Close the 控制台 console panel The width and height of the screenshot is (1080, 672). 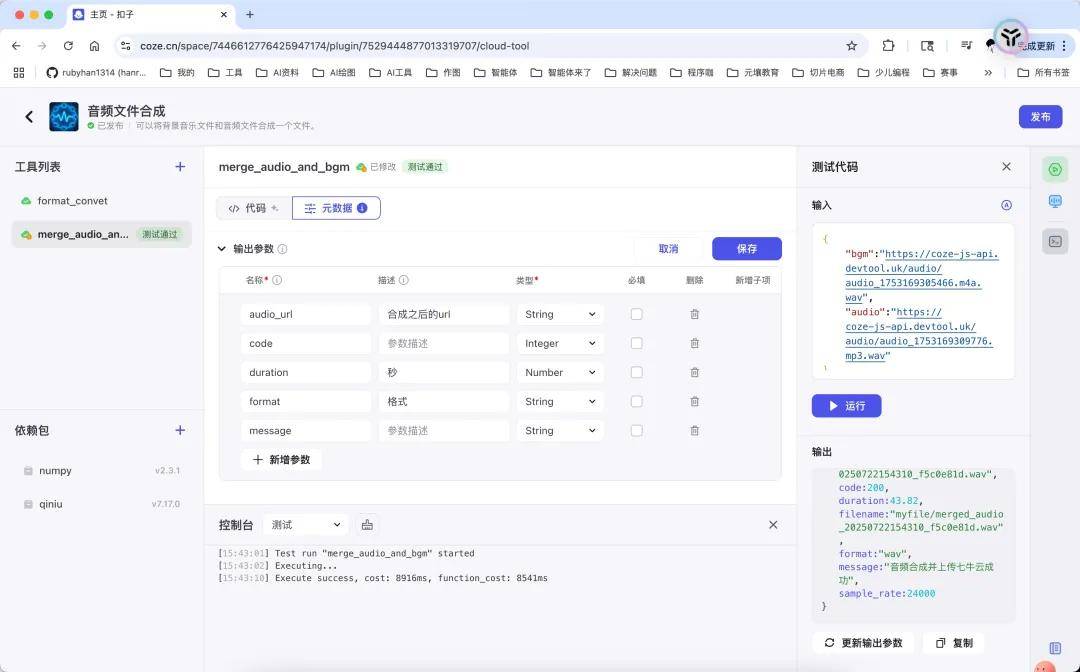[x=773, y=525]
